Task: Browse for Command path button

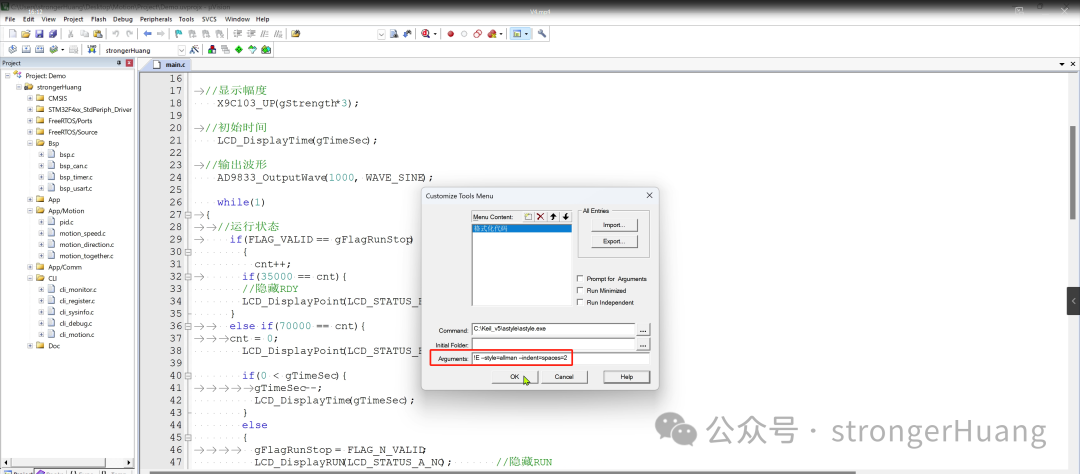Action: [x=643, y=329]
